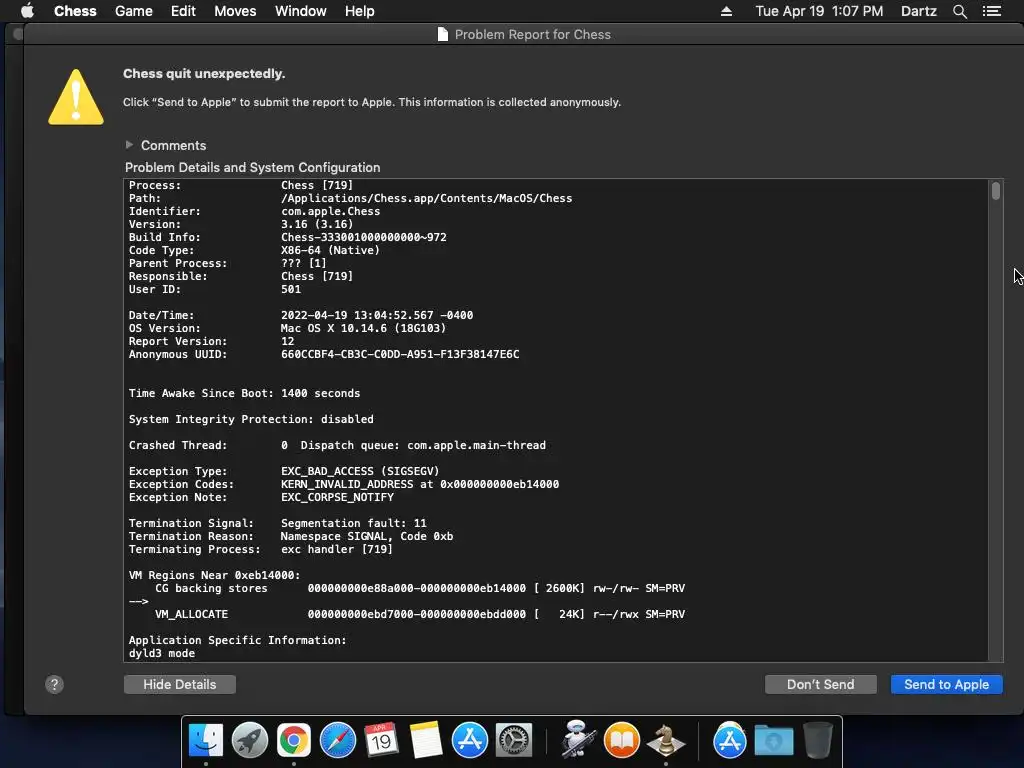Click the Problem Details and System Configuration label
This screenshot has height=768, width=1024.
252,167
